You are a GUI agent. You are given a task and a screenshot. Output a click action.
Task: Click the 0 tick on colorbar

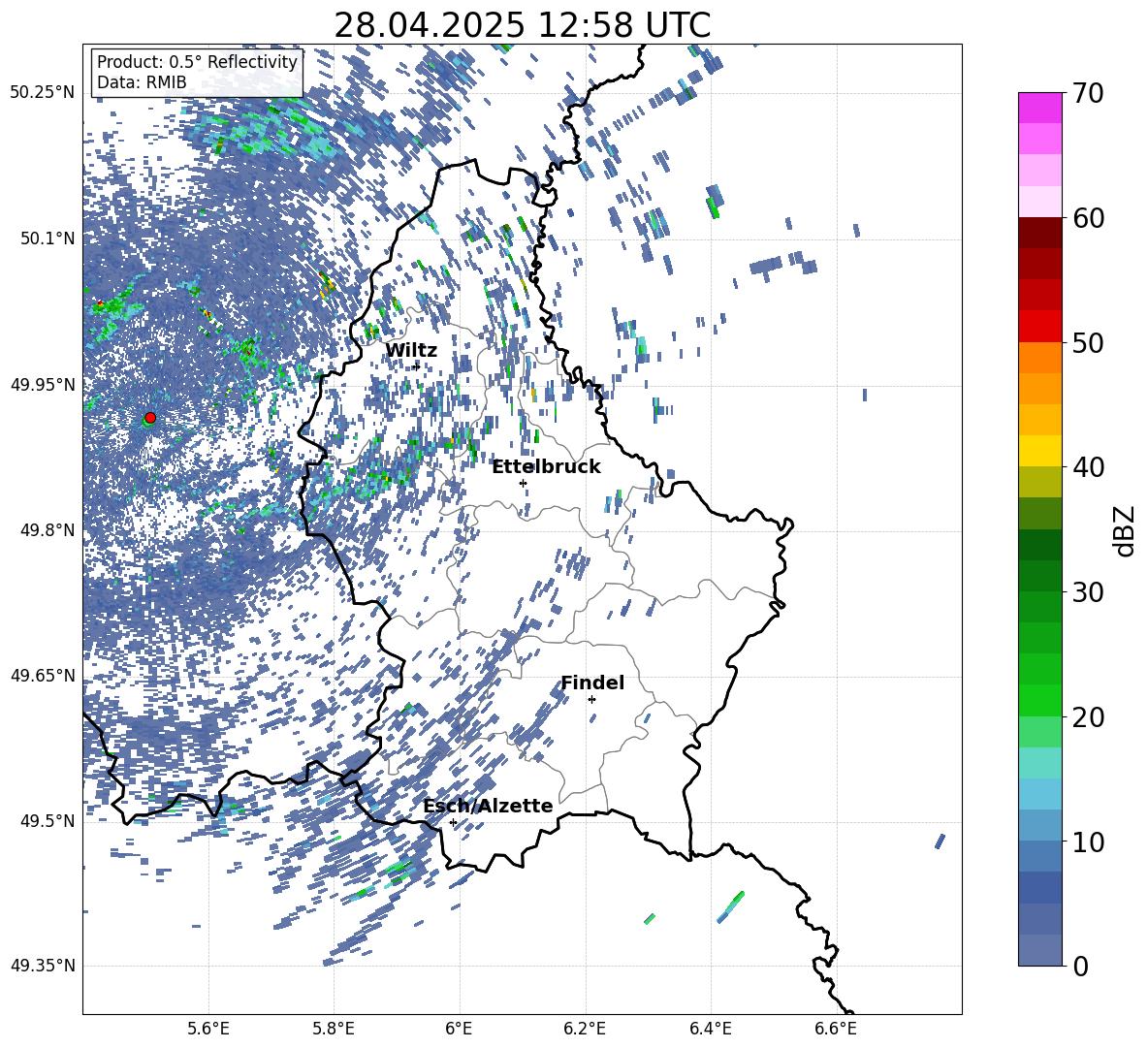coord(1080,966)
